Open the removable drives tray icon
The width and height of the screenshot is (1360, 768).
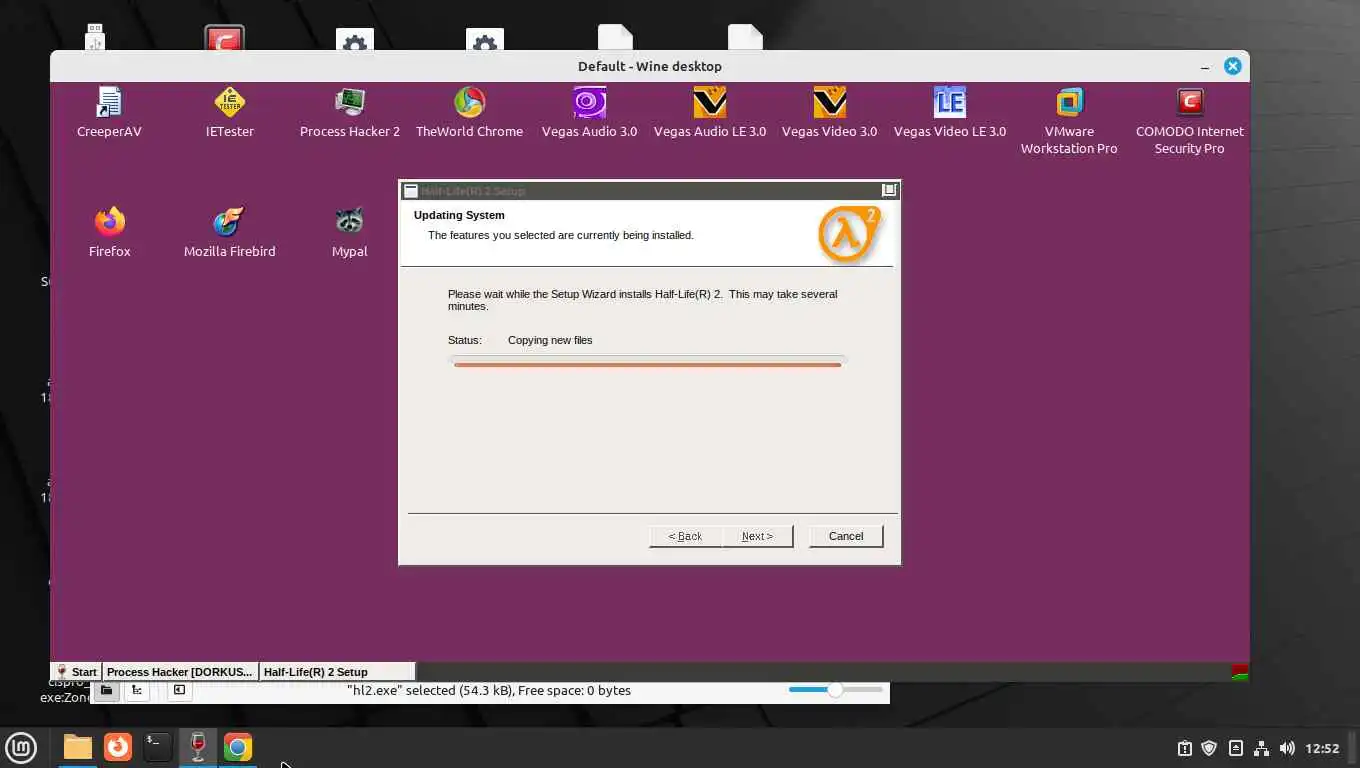[x=1235, y=748]
